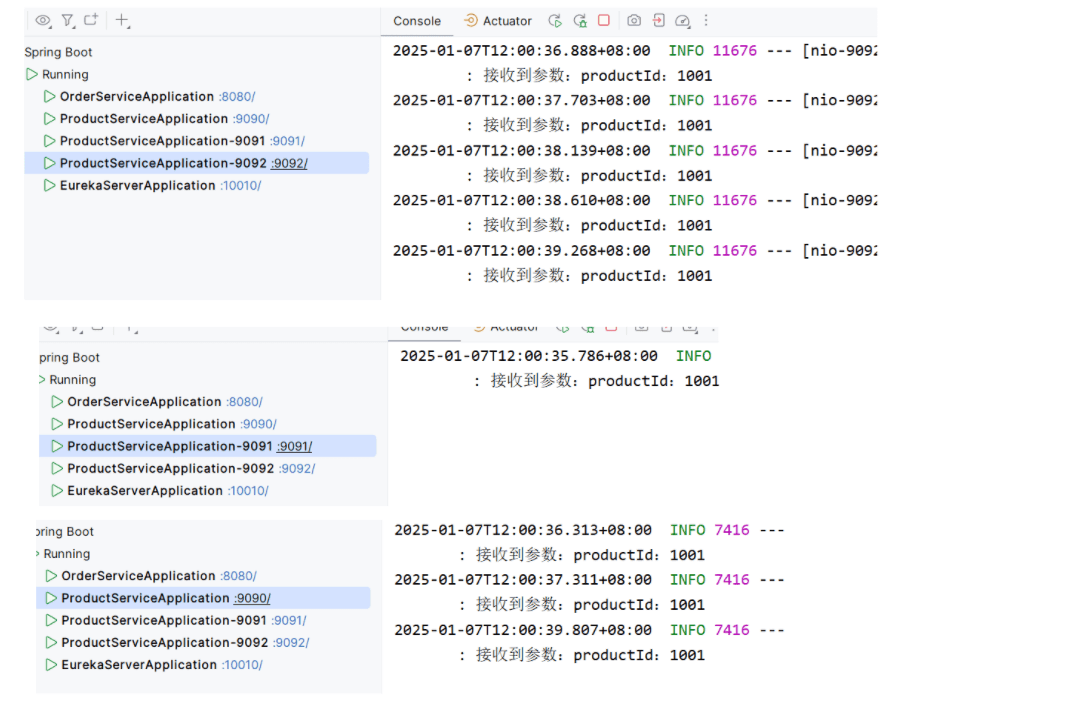Screen dimensions: 1073x726
Task: Click the log timestamp 2025-01-07T12:00:36.888+08:00
Action: (521, 51)
